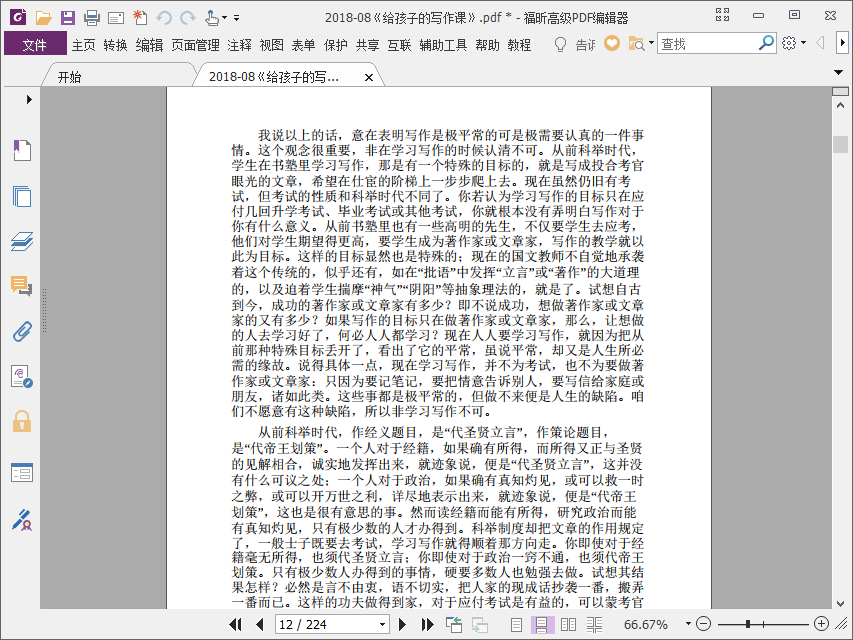The height and width of the screenshot is (640, 853).
Task: Go to the previous page
Action: (x=259, y=624)
